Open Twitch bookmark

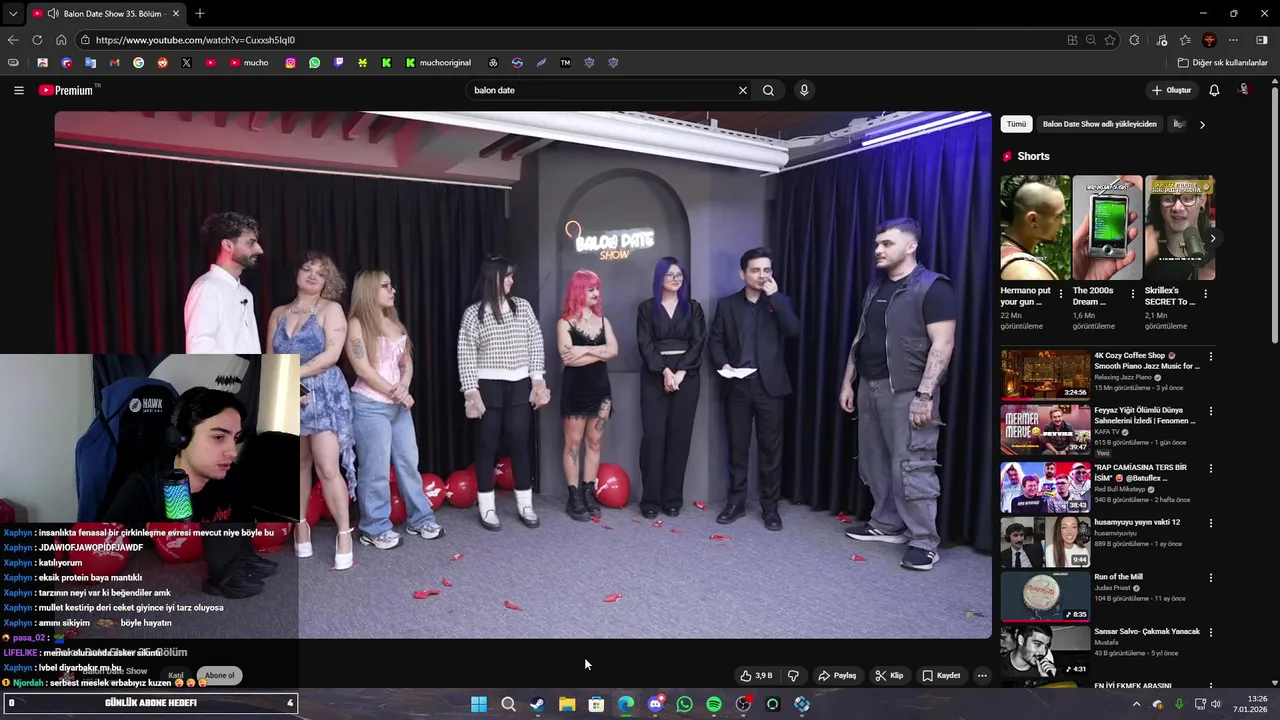pyautogui.click(x=339, y=62)
